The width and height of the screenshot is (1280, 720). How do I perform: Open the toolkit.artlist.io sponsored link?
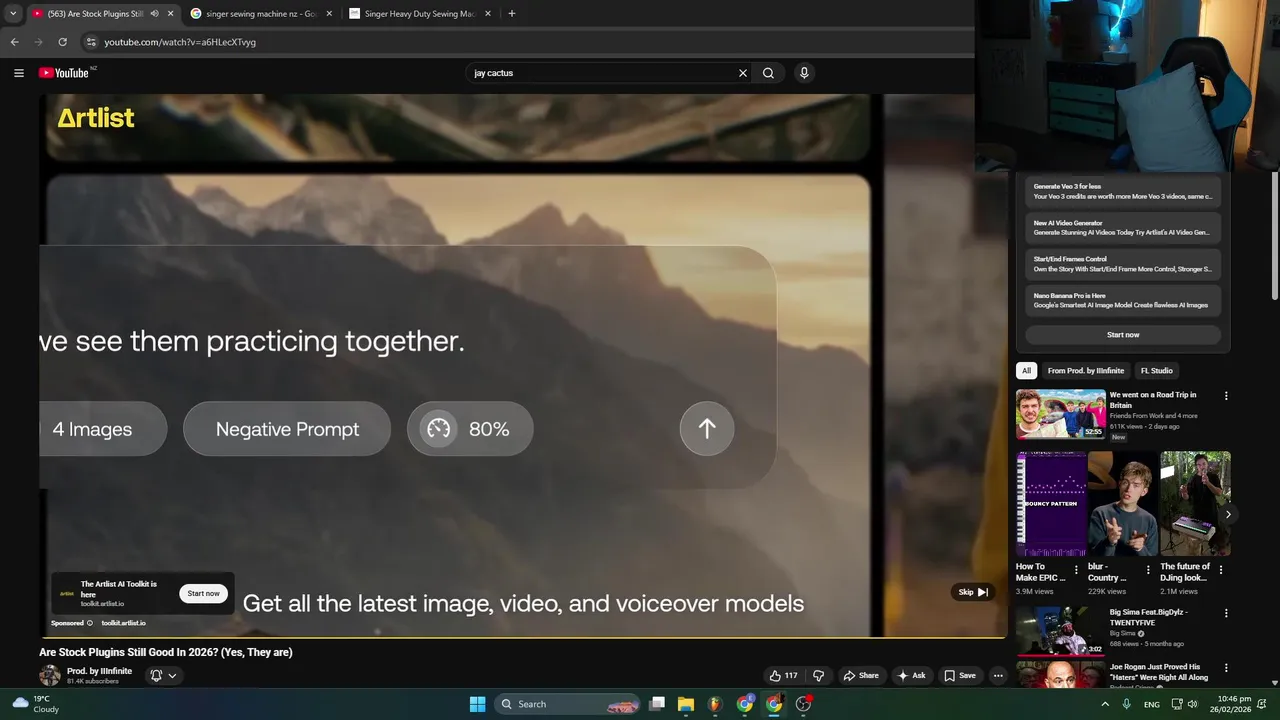click(123, 623)
